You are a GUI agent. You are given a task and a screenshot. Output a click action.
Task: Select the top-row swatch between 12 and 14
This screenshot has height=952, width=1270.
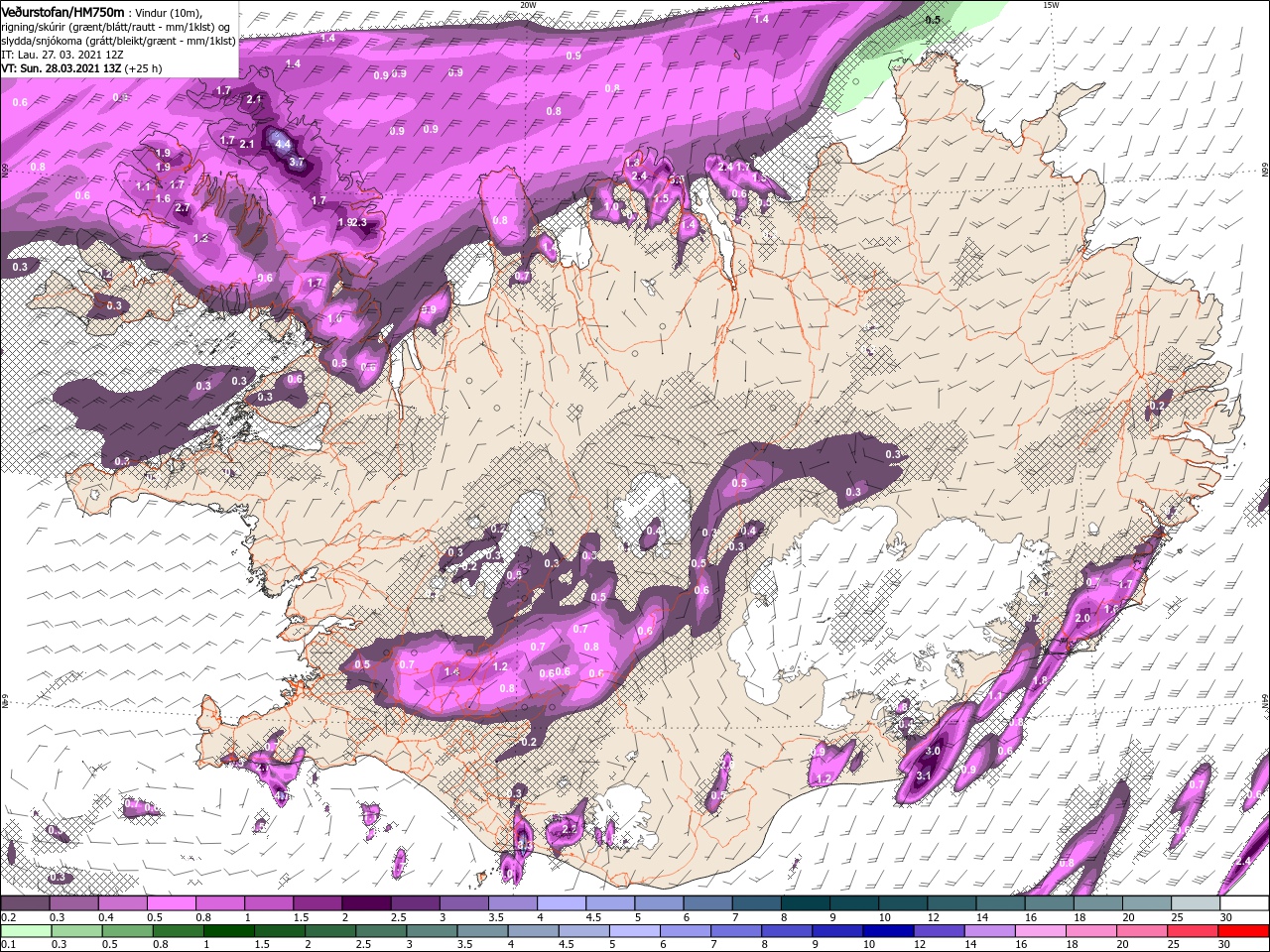[952, 903]
